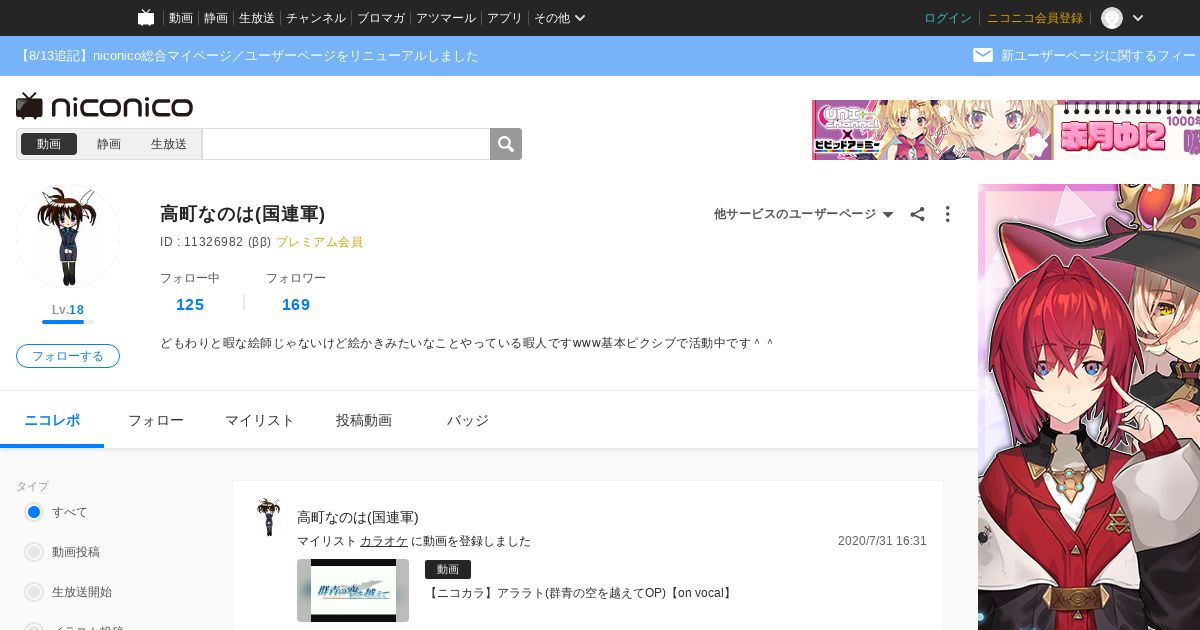Select the すべて type radio button
This screenshot has width=1200, height=630.
tap(34, 512)
